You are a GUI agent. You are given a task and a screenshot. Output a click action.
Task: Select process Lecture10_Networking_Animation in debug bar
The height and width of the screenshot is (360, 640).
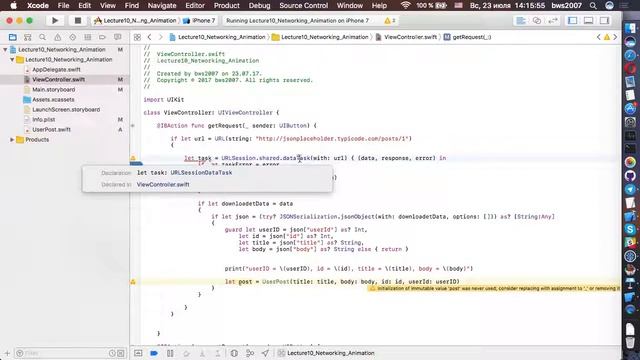pos(326,353)
